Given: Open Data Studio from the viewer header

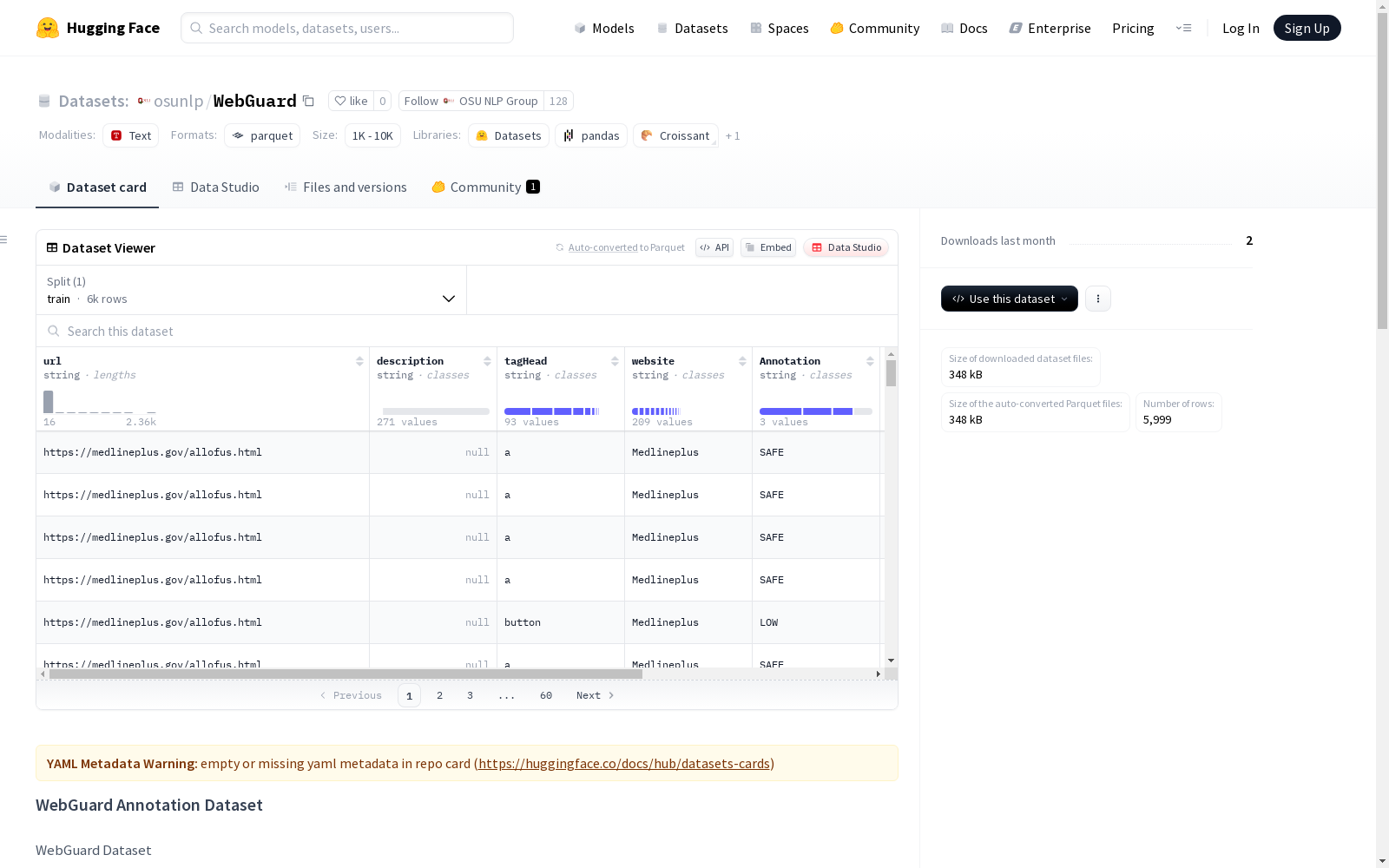Looking at the screenshot, I should pos(846,247).
